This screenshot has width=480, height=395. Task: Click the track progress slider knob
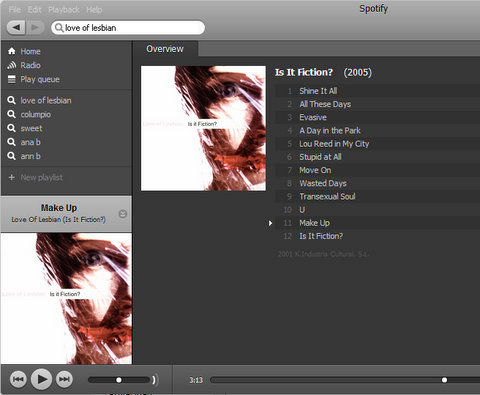click(444, 380)
